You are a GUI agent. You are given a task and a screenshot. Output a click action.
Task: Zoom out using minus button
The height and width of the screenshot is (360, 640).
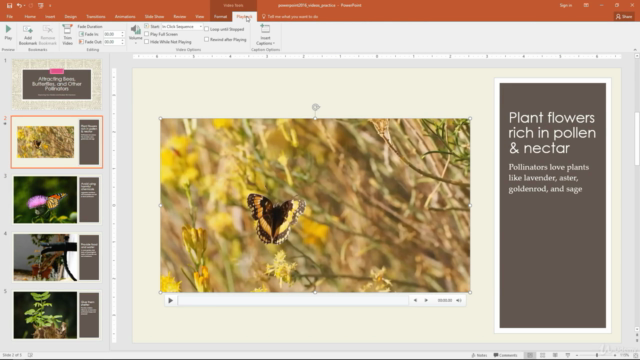tap(577, 355)
